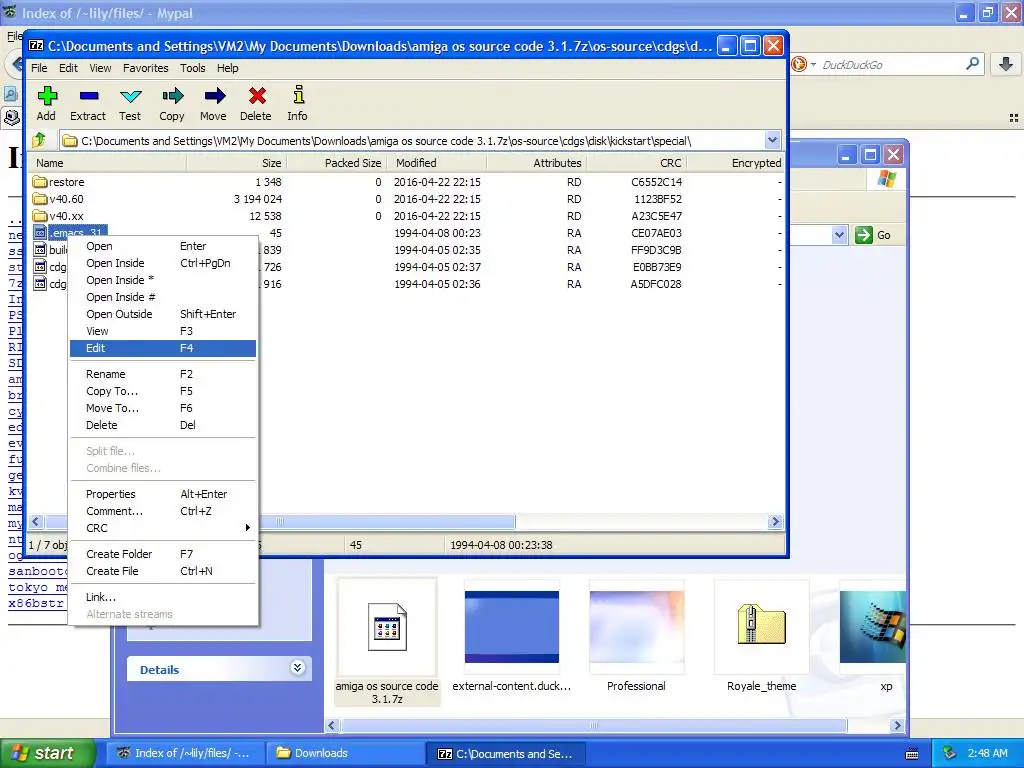Click the Mypal browser downloads arrow icon
Image resolution: width=1024 pixels, height=768 pixels.
[1006, 64]
